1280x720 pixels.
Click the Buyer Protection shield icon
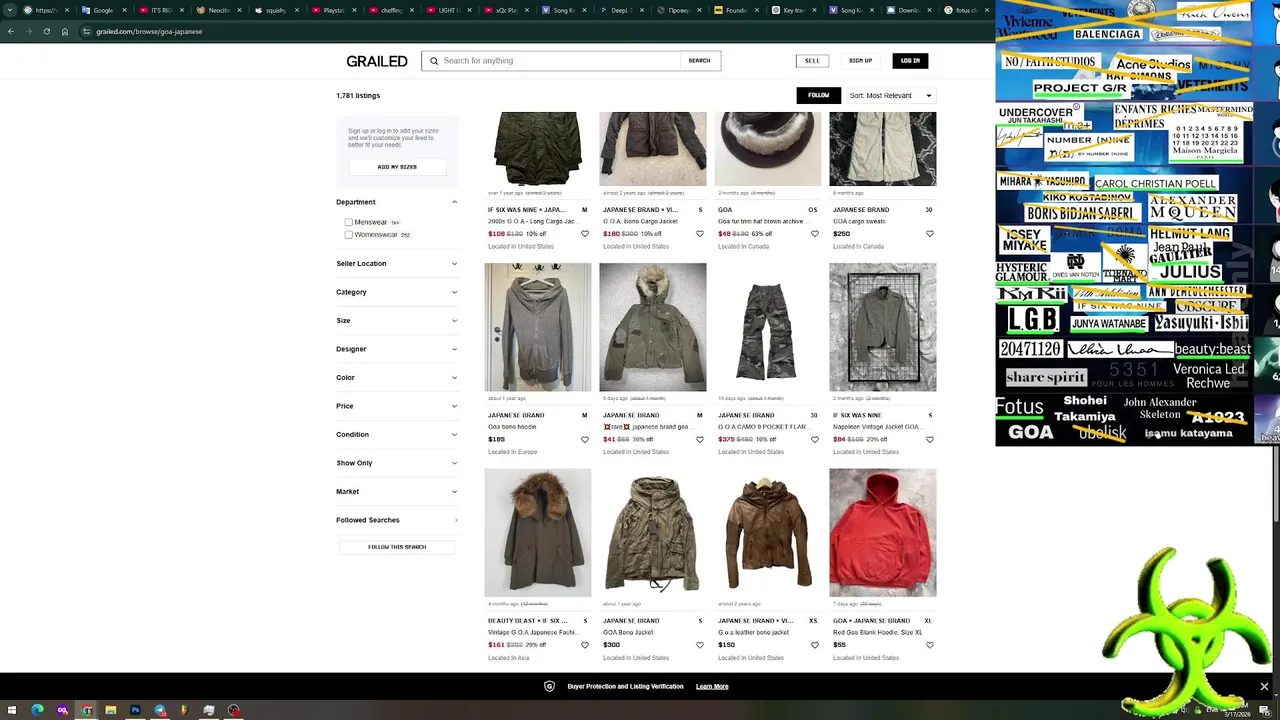coord(549,686)
